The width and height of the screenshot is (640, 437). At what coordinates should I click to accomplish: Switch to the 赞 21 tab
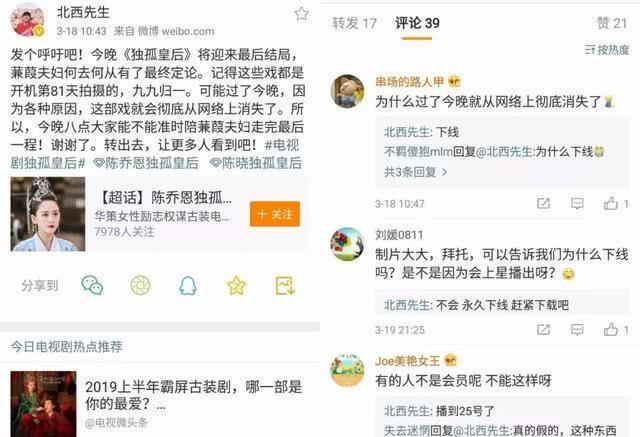tap(612, 23)
